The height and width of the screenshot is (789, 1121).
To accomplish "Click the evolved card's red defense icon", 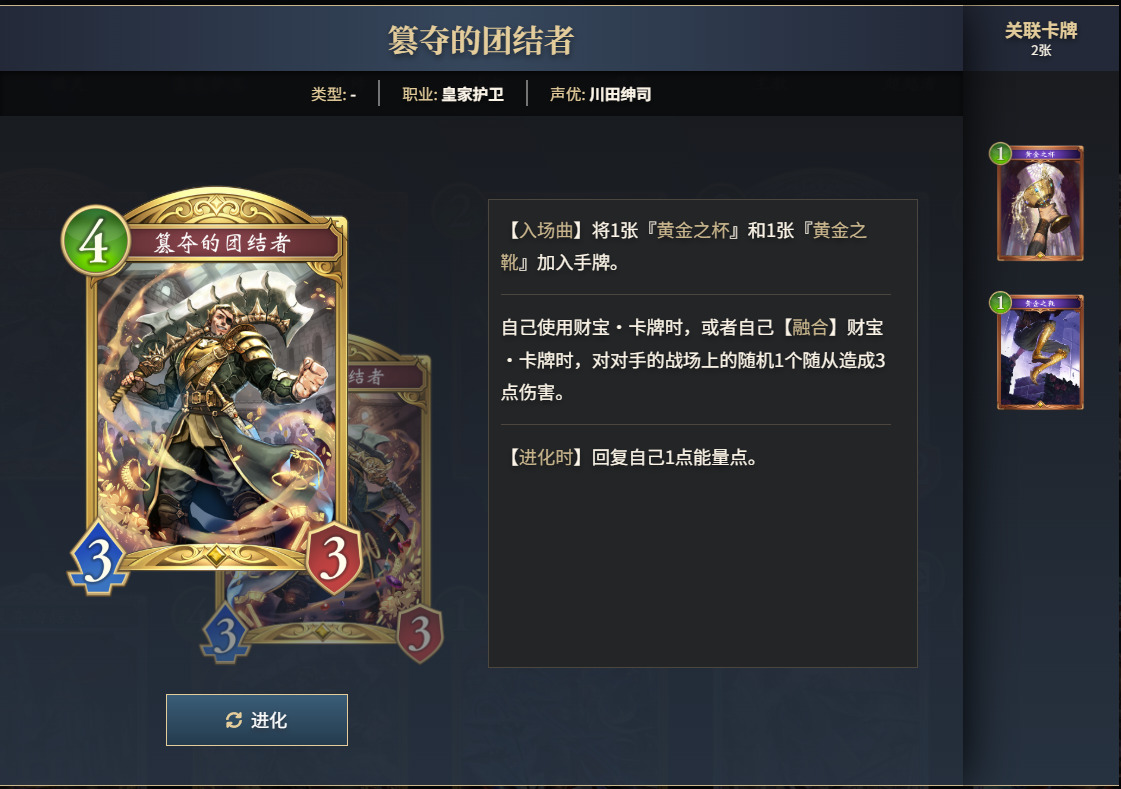I will pyautogui.click(x=420, y=633).
